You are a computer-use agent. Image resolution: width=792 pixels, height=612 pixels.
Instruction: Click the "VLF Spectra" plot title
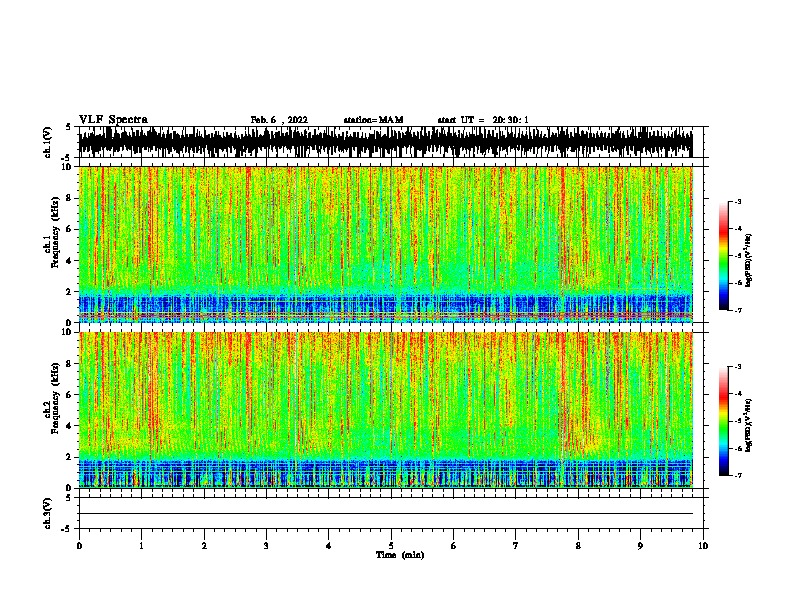click(x=113, y=120)
